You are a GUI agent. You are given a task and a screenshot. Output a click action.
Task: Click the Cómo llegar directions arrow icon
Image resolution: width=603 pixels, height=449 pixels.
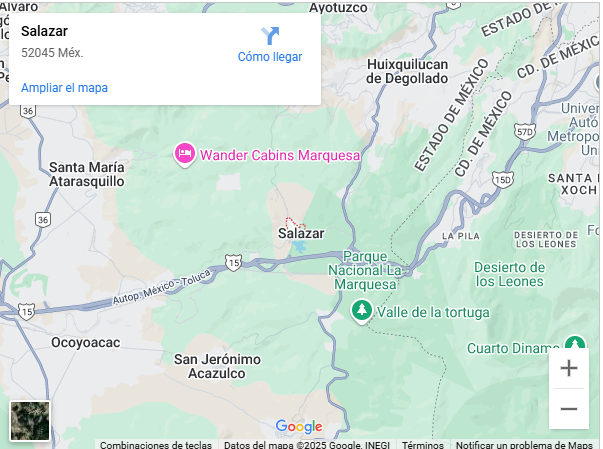(270, 35)
